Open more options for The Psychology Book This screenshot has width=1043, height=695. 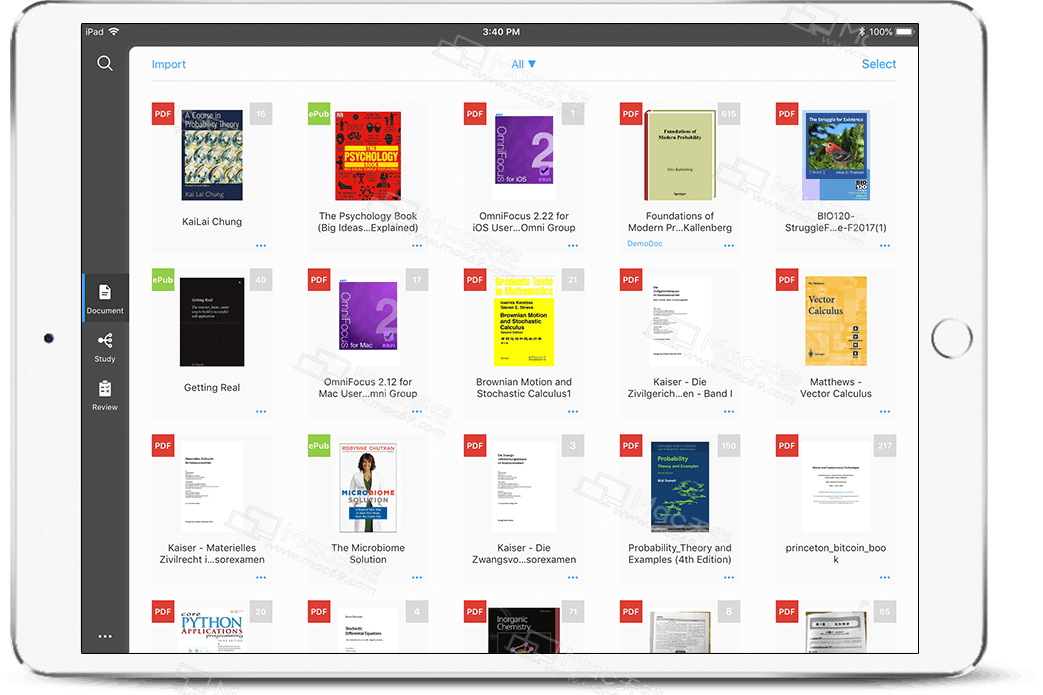[417, 246]
